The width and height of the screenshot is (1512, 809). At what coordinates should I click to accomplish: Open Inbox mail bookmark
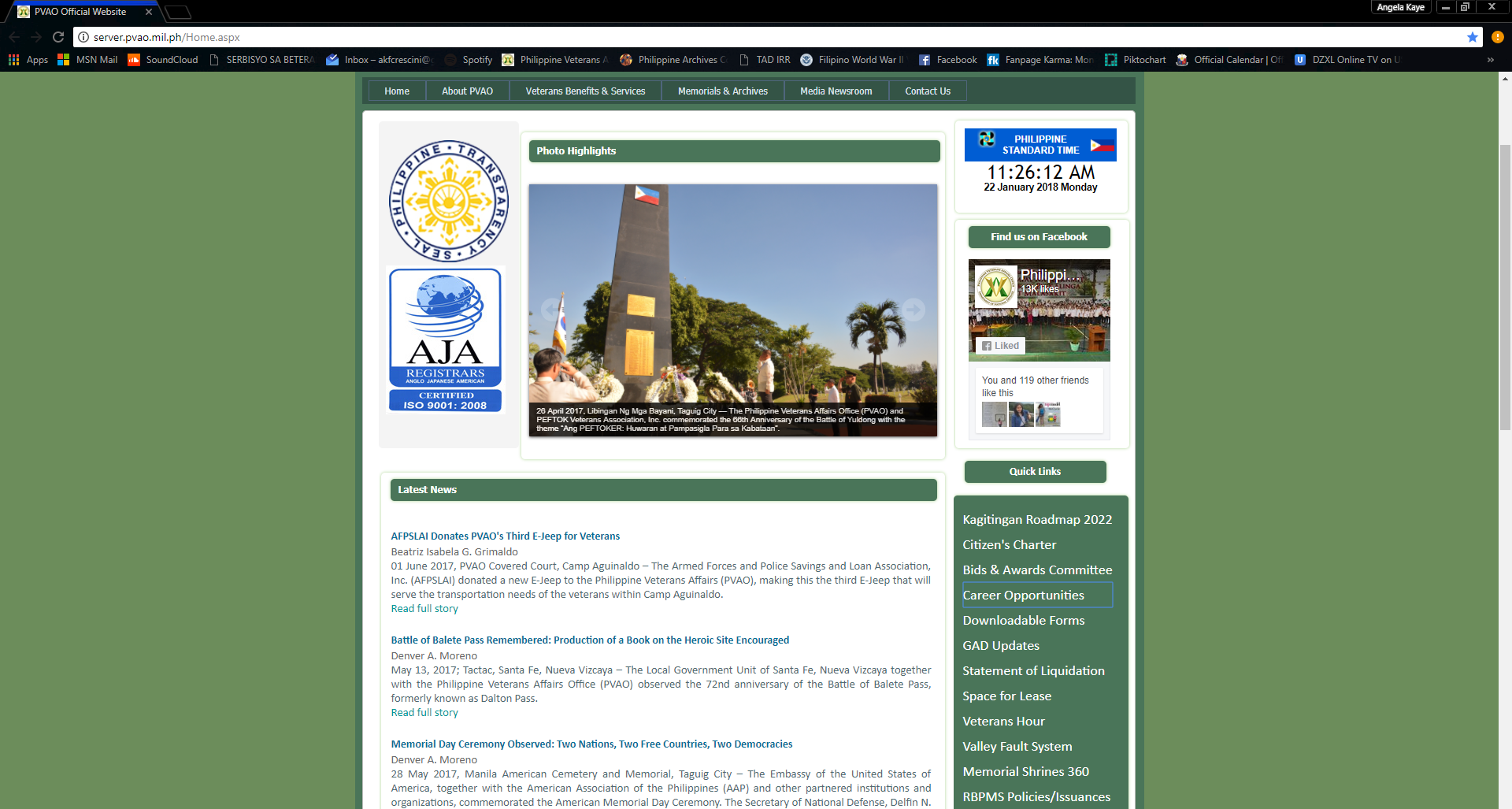[x=380, y=60]
